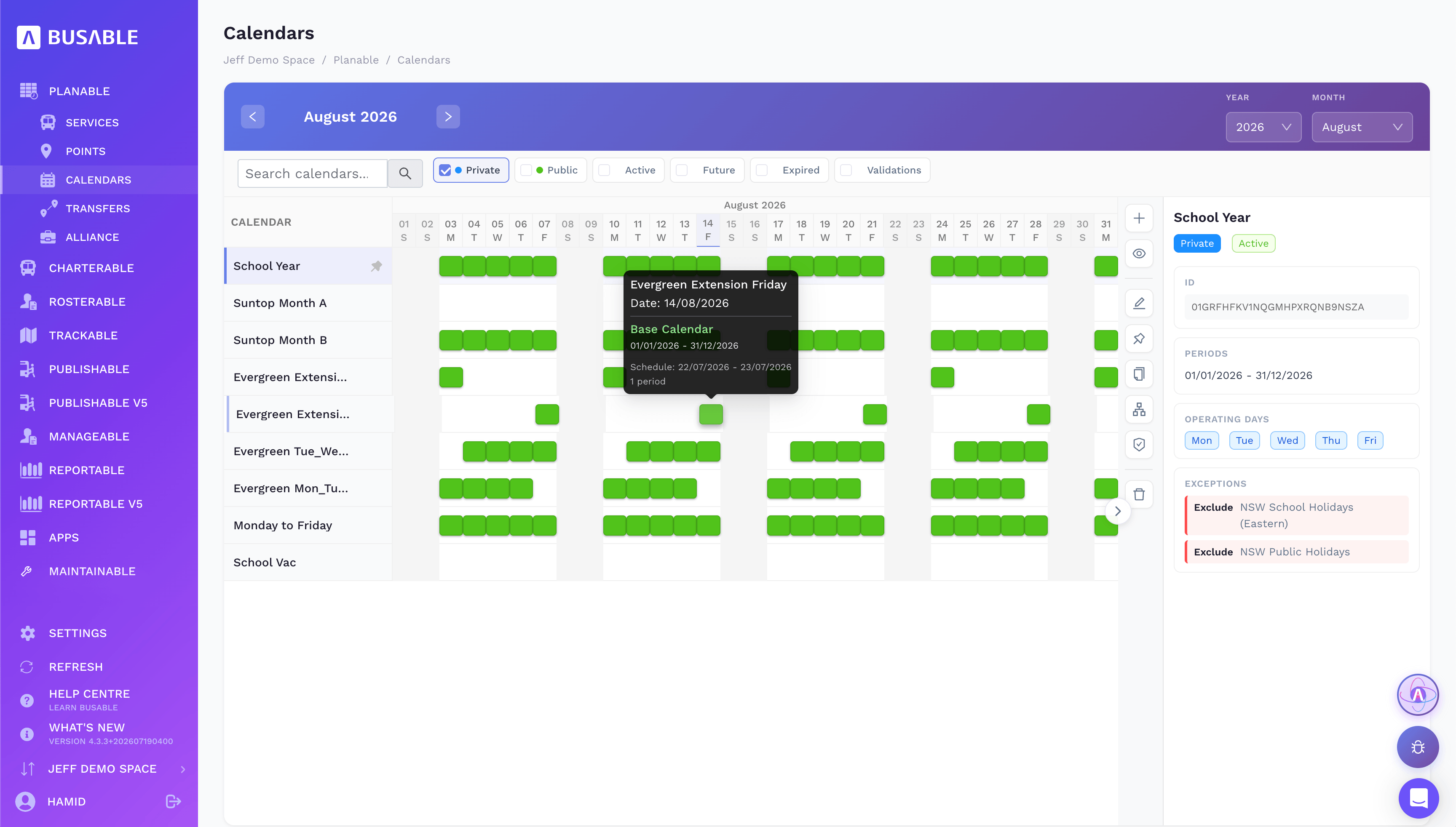Check the Expired filter checkbox
Viewport: 1456px width, 827px height.
coord(762,171)
